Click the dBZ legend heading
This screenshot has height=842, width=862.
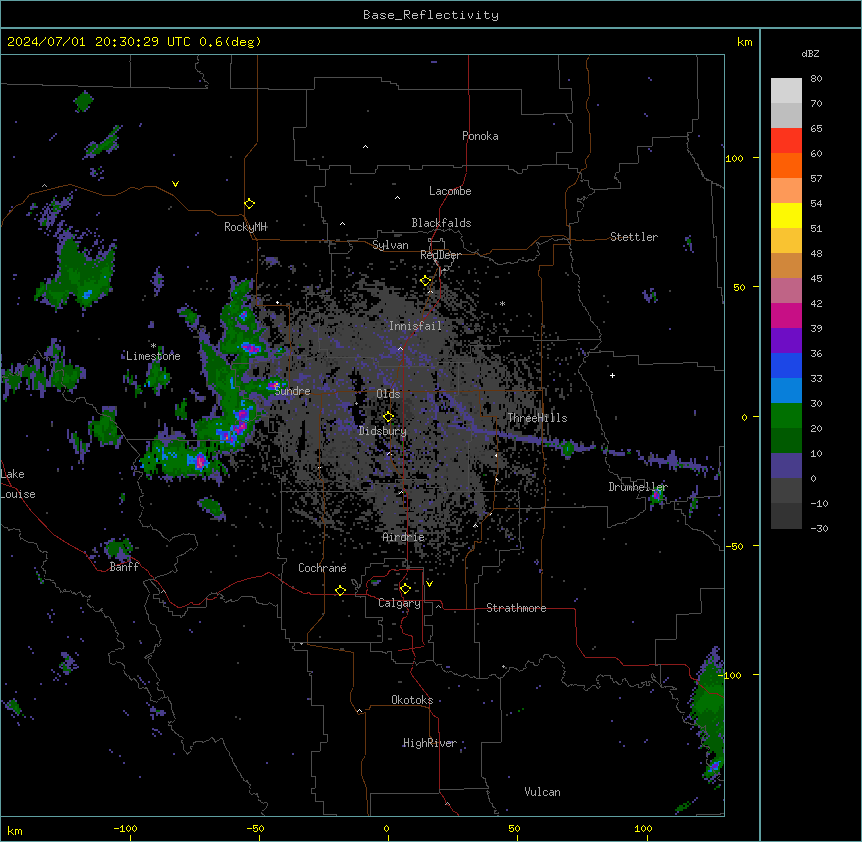tap(810, 53)
